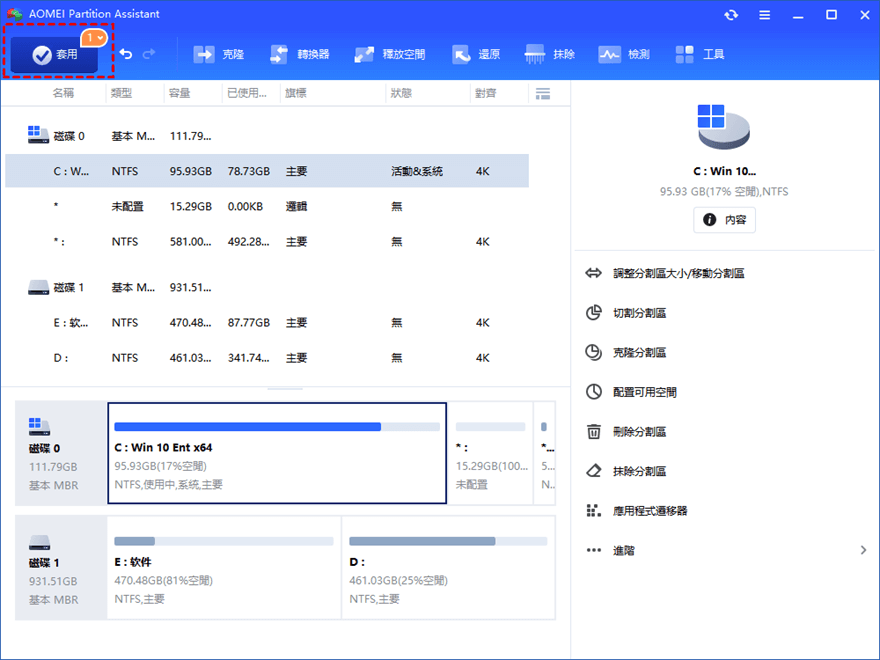Select the C: W... partition row
Viewport: 880px width, 660px height.
267,171
